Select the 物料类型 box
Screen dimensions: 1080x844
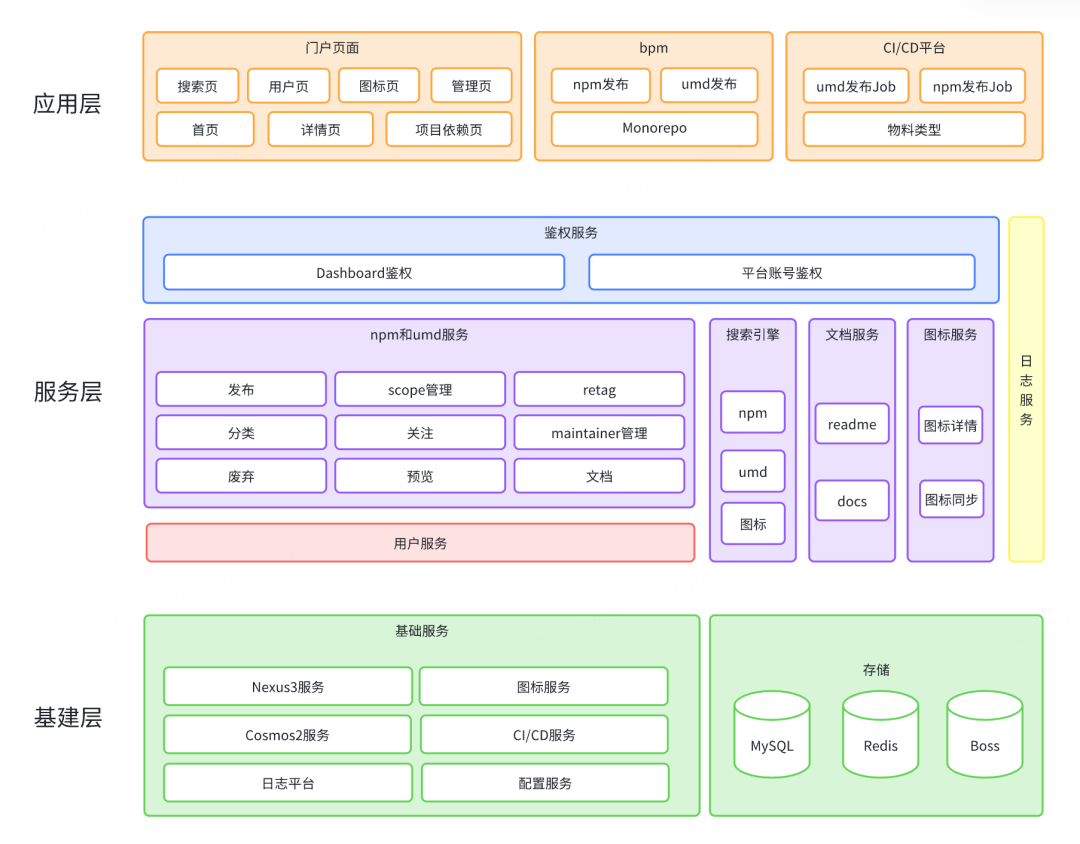pos(914,129)
